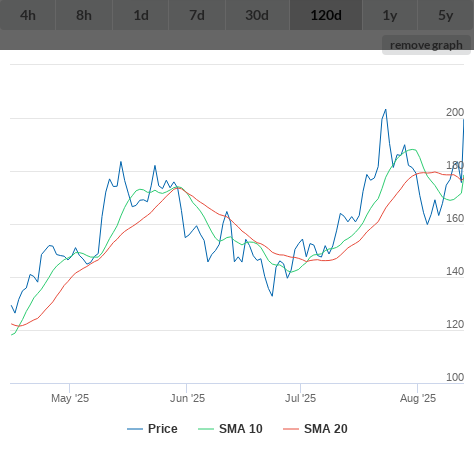Click the 200 value on price axis

coord(455,112)
